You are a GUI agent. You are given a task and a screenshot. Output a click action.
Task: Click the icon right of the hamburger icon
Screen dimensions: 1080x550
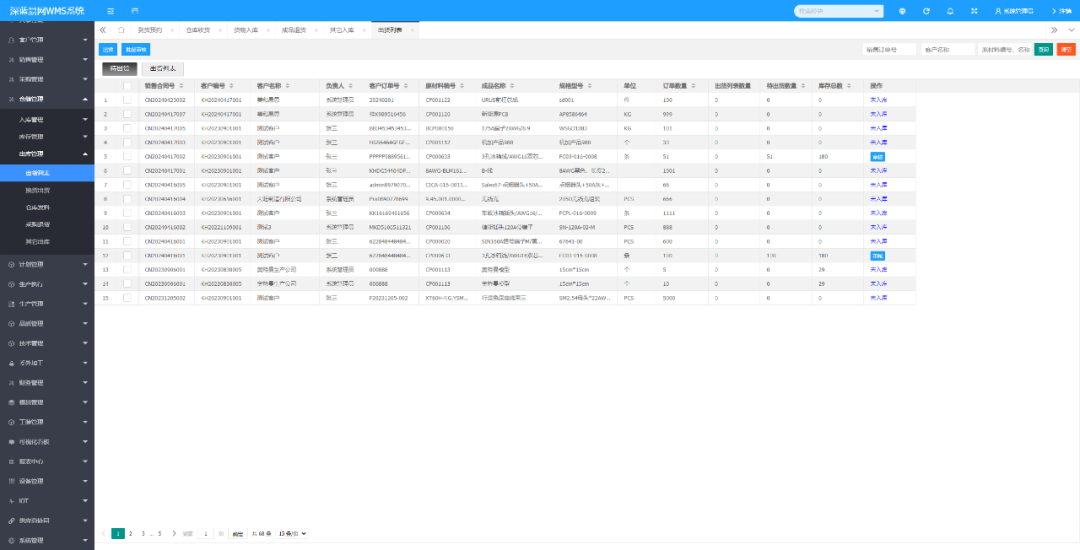click(x=134, y=11)
